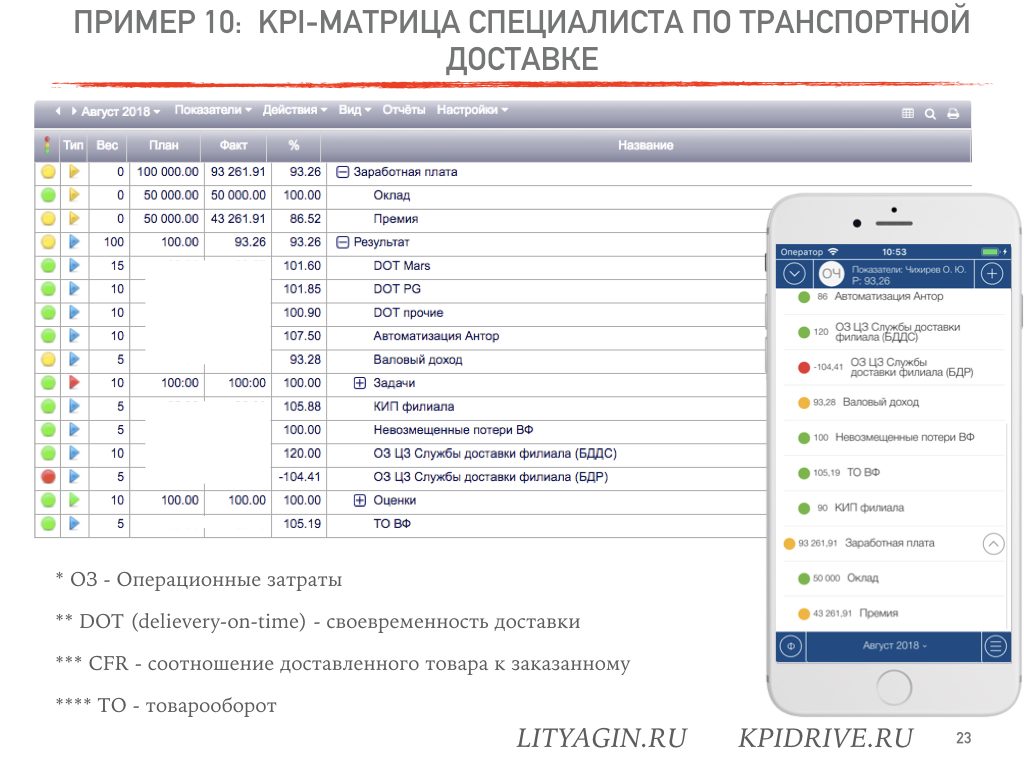Select Невозмещенные потери ВФ table row name
Image resolution: width=1024 pixels, height=768 pixels.
(453, 430)
